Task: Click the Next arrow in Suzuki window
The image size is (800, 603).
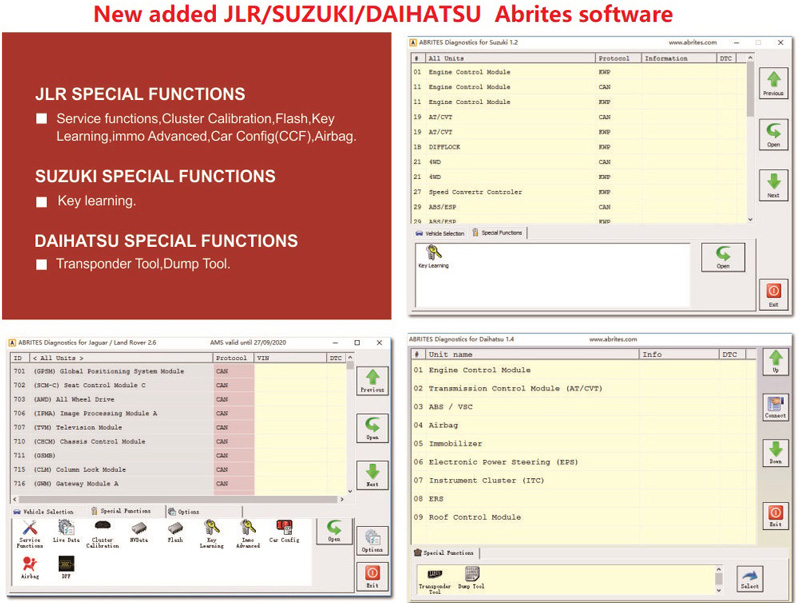Action: (773, 185)
